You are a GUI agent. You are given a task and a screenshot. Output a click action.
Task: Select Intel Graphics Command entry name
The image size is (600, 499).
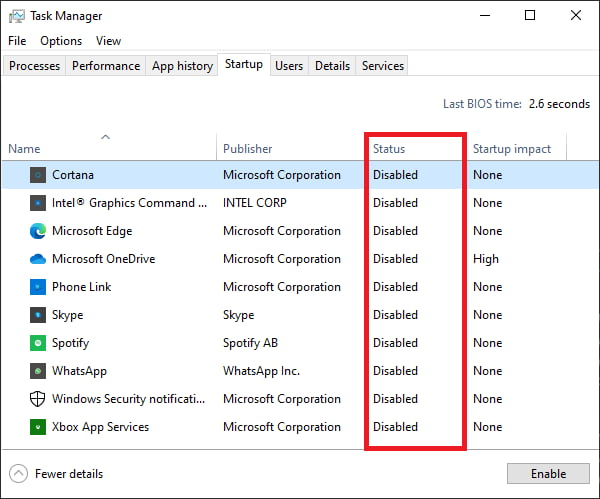pos(129,203)
